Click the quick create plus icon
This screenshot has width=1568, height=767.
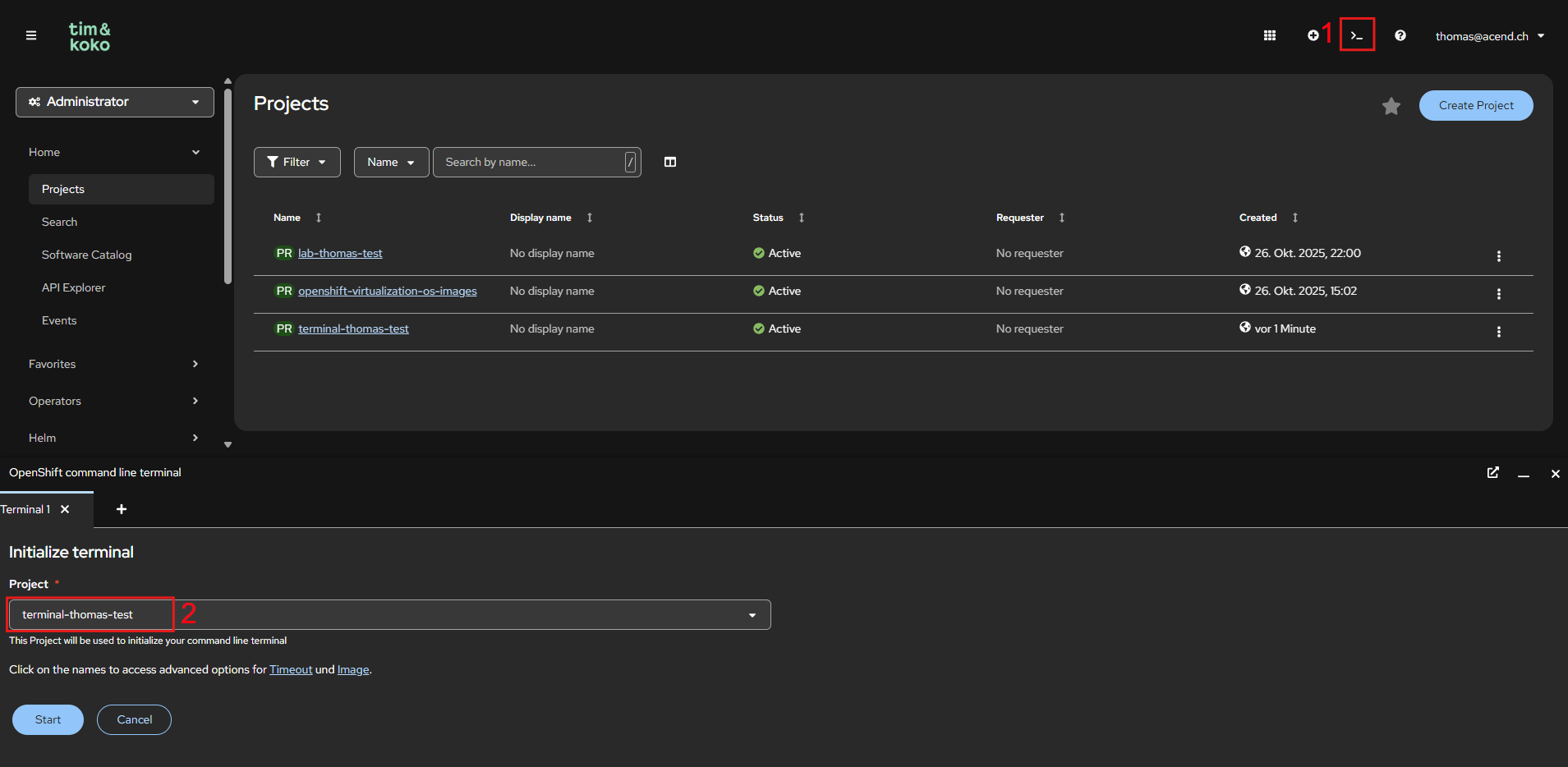1313,35
